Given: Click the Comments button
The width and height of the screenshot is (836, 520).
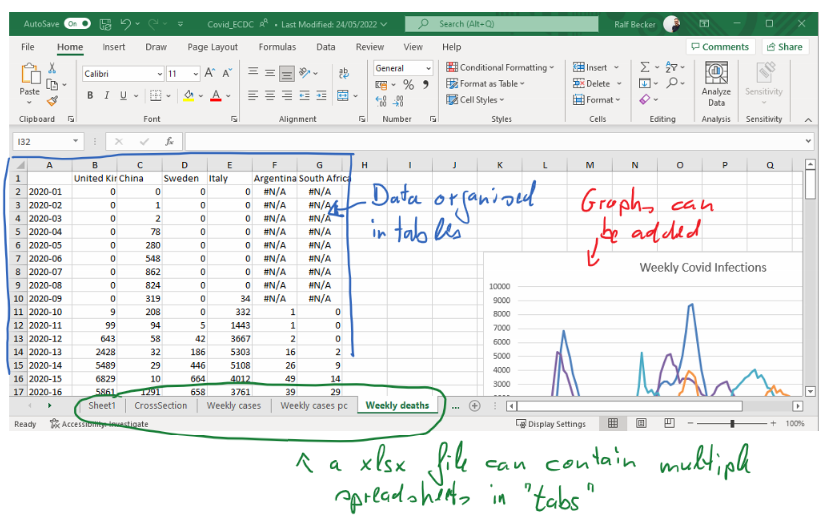Looking at the screenshot, I should coord(720,47).
